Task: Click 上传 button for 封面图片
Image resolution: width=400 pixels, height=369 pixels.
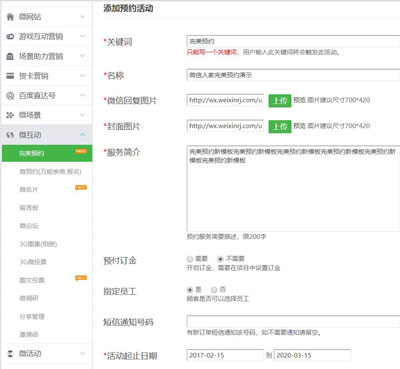Action: coord(280,126)
